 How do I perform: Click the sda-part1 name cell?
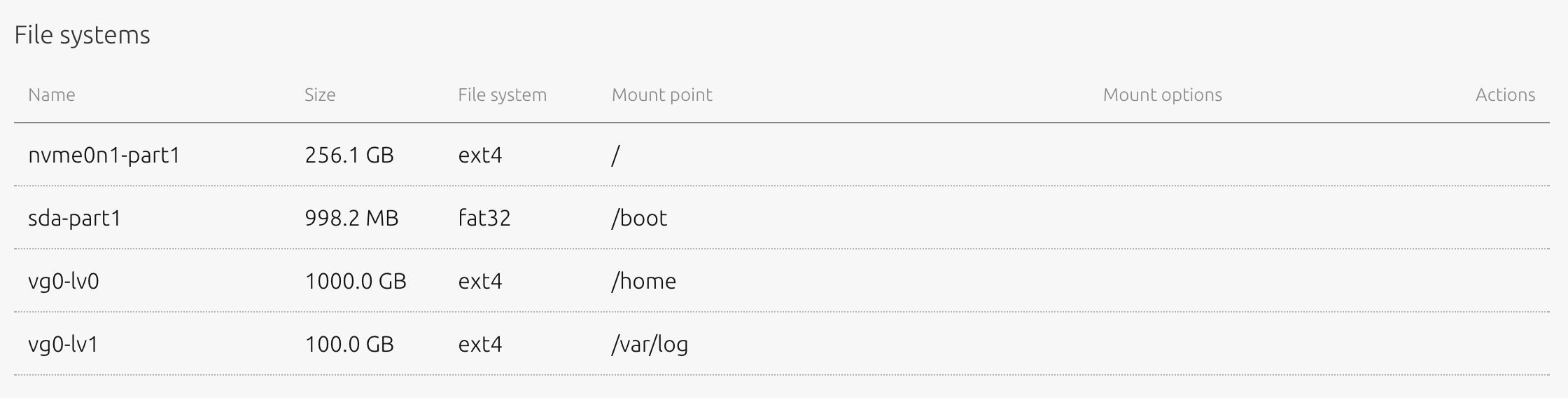[x=75, y=218]
